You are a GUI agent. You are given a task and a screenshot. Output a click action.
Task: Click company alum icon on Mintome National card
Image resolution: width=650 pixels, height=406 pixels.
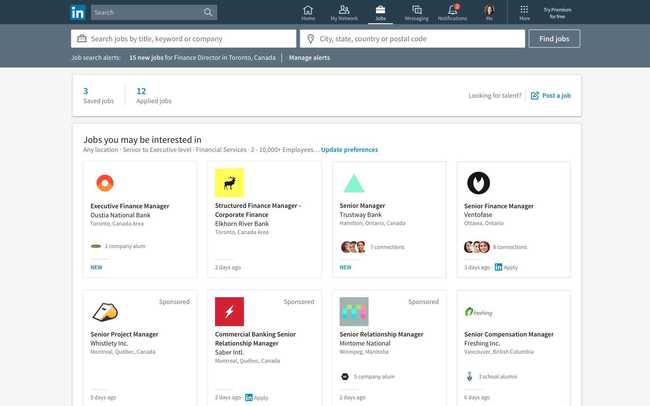pos(345,377)
